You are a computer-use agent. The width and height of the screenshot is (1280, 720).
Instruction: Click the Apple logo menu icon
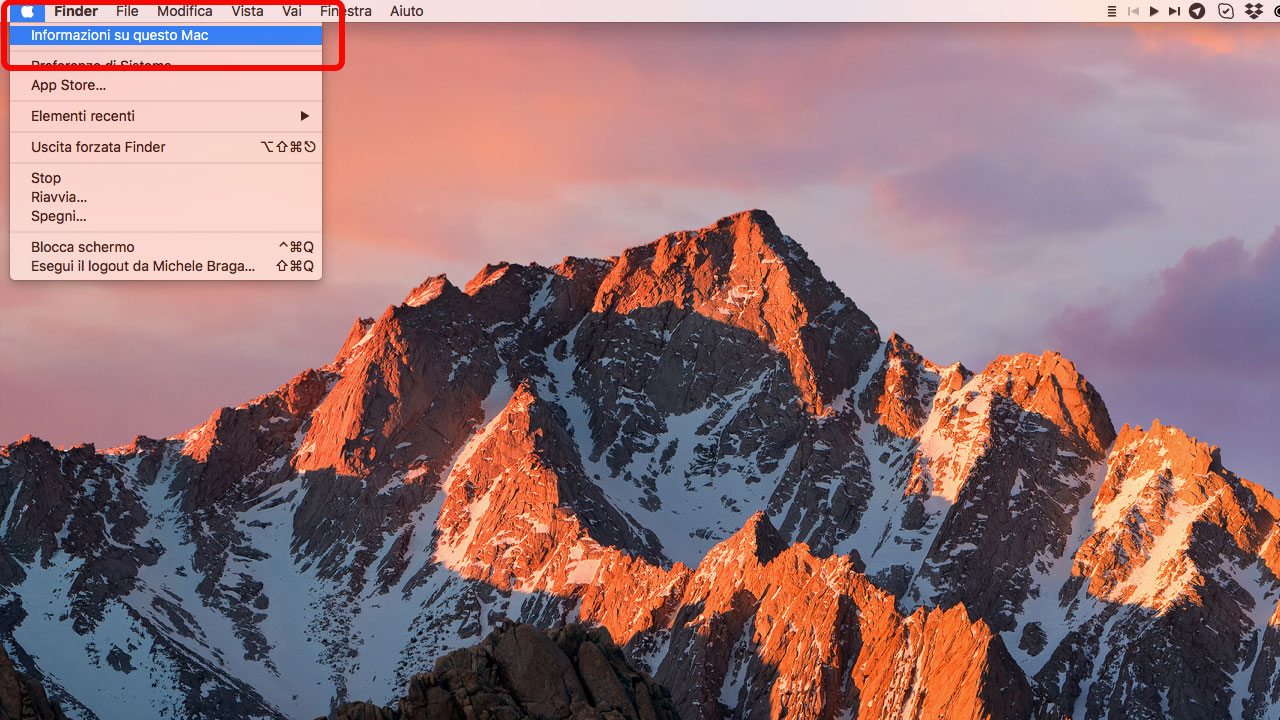coord(28,11)
